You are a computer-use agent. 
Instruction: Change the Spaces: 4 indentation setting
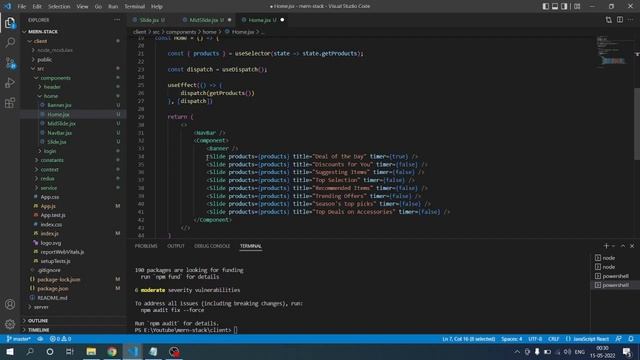click(511, 339)
